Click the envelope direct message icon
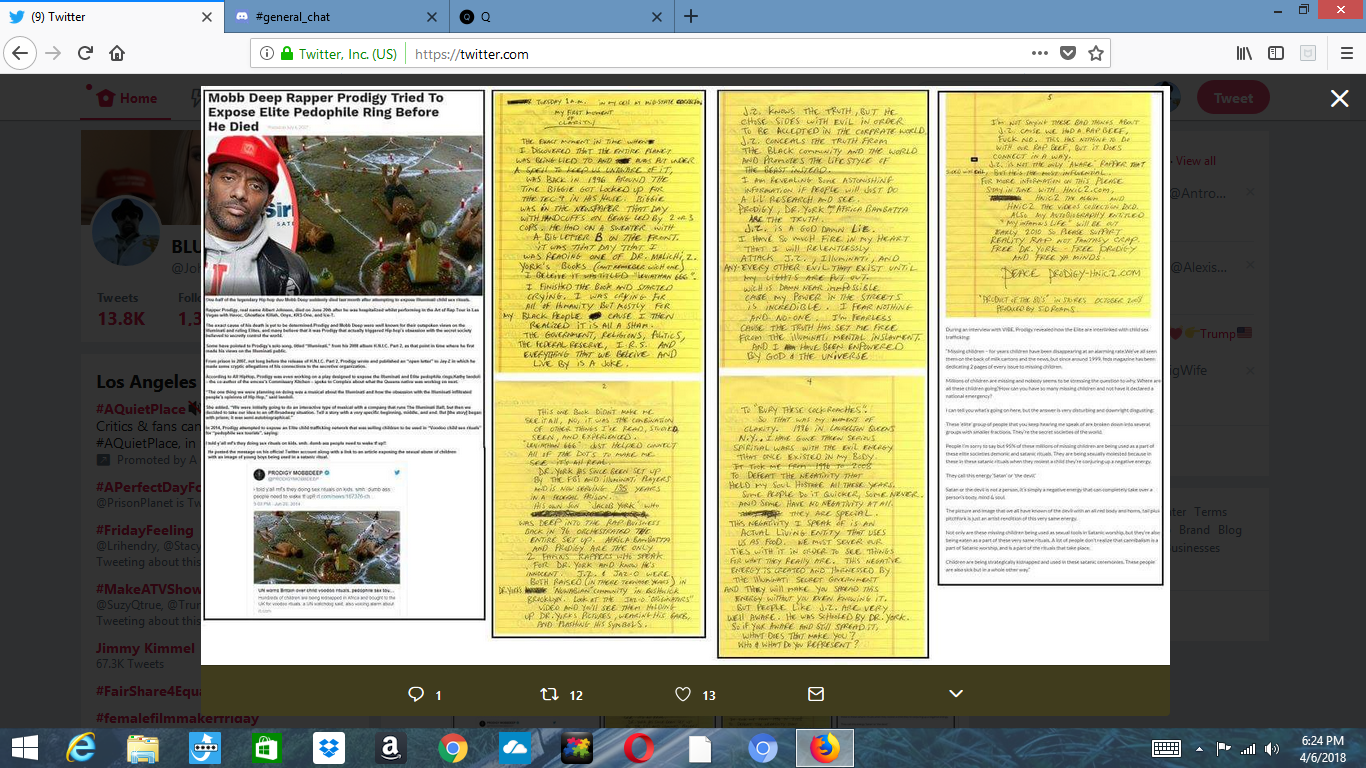1366x768 pixels. click(x=816, y=694)
